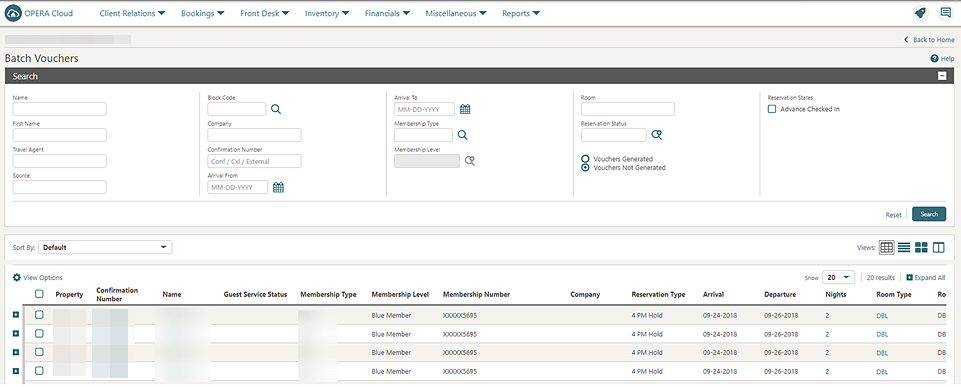Click the Membership Level column header
Image resolution: width=961 pixels, height=387 pixels.
400,294
